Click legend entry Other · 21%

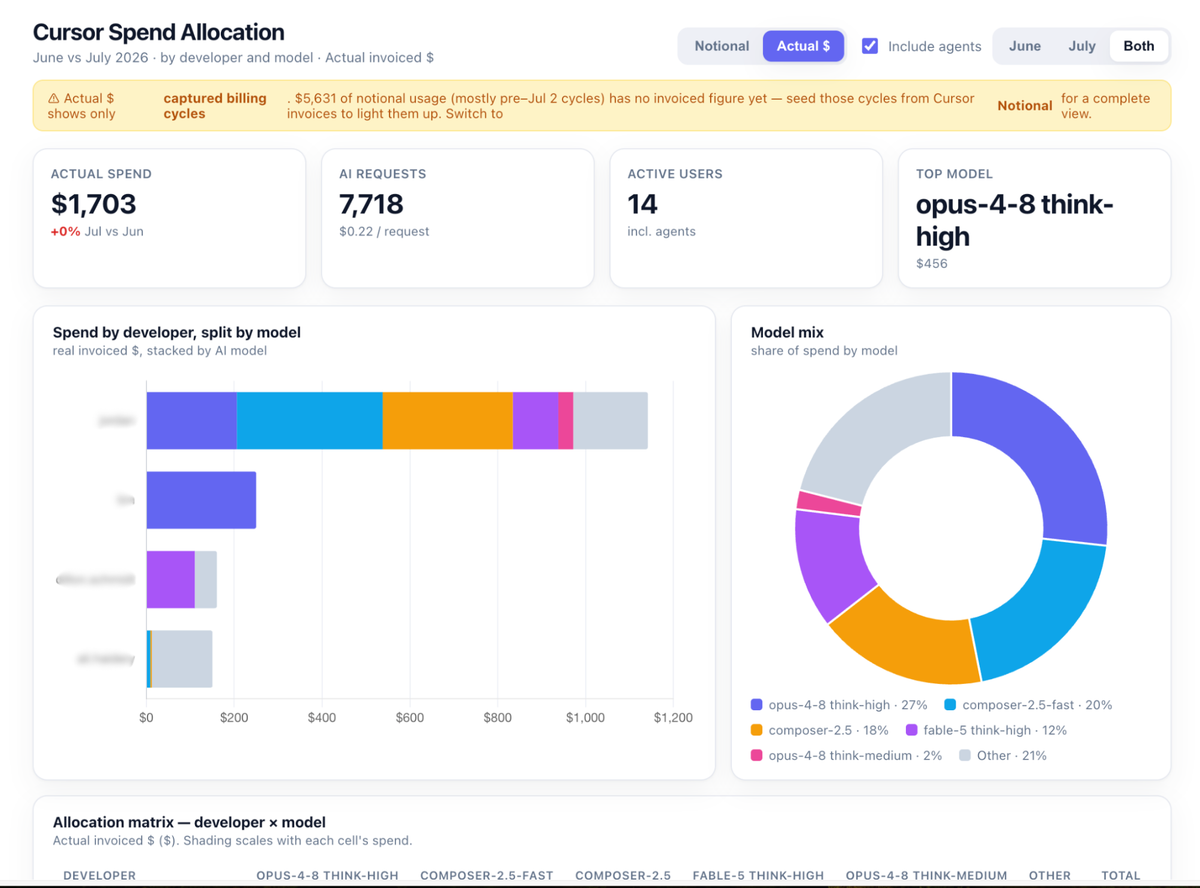[1003, 756]
